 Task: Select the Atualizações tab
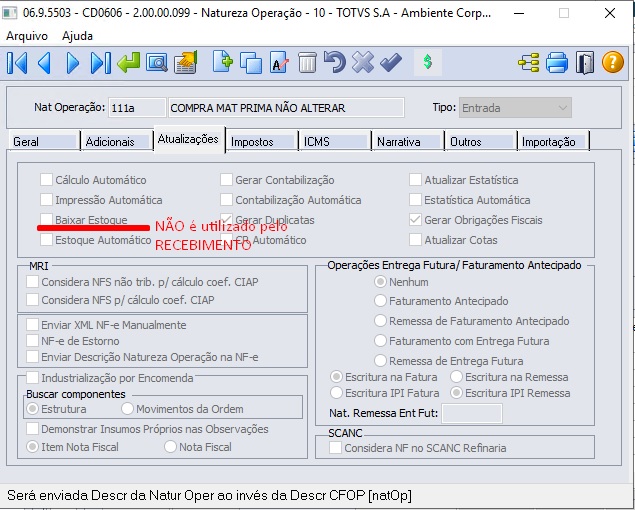pos(190,139)
